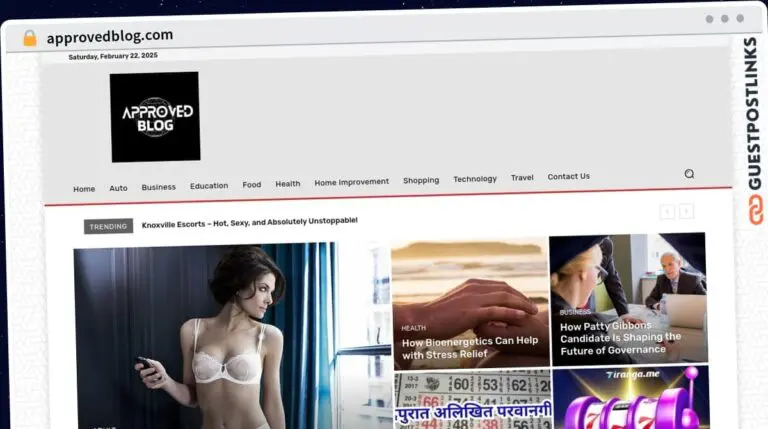Select Shopping in navigation bar

pos(421,181)
